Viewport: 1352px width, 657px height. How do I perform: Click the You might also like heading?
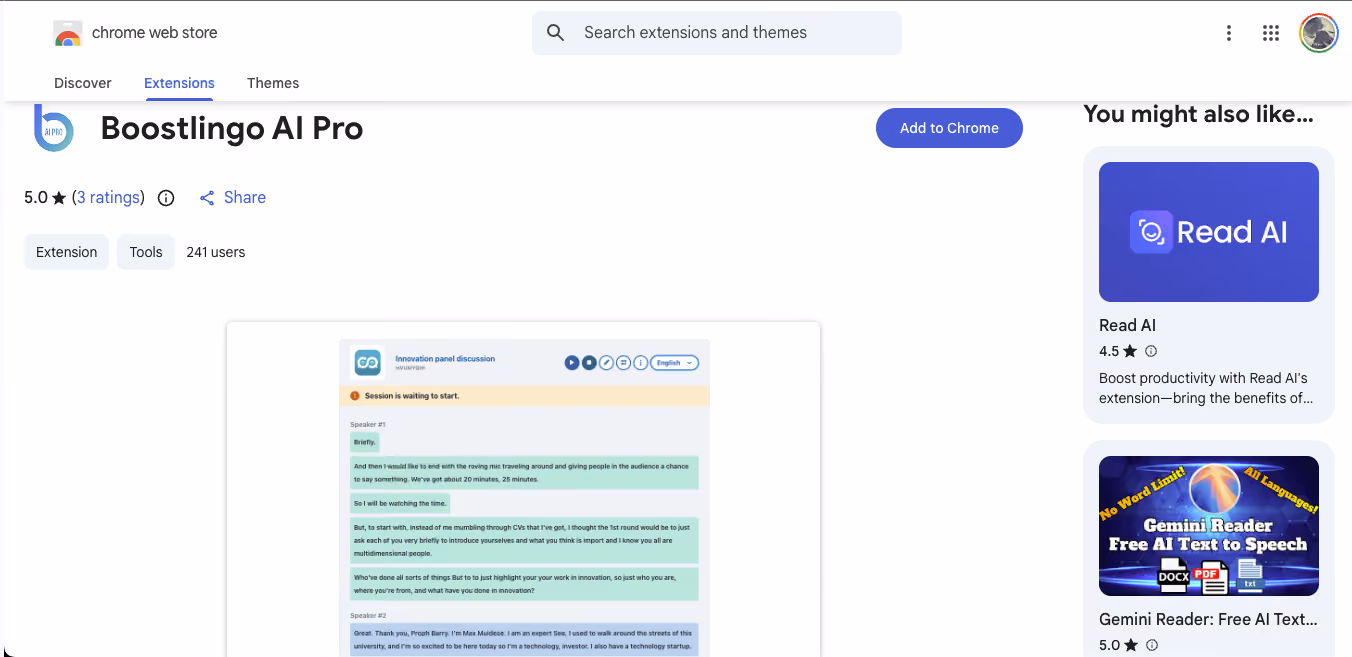click(x=1198, y=114)
